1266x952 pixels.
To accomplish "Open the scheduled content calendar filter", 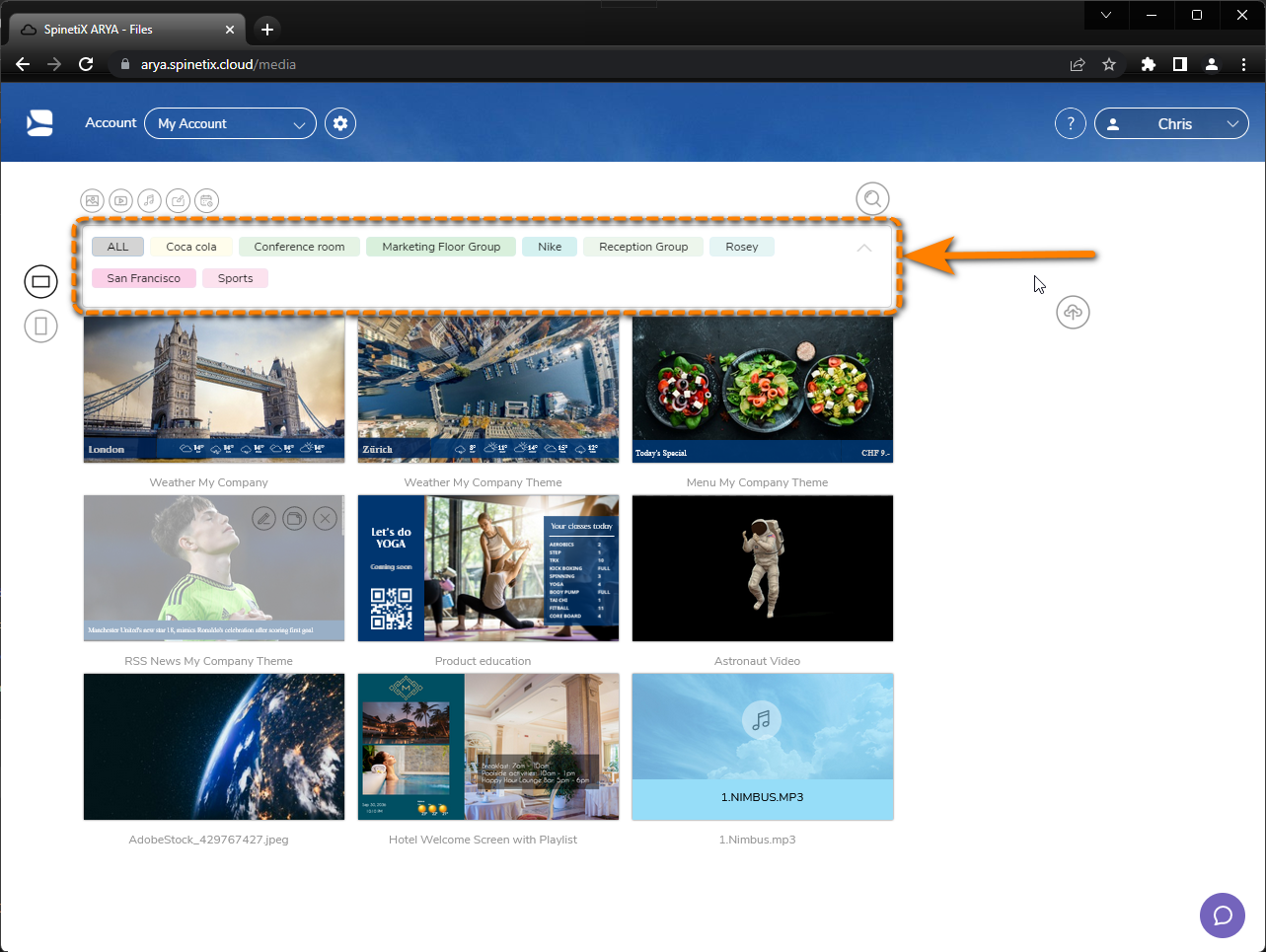I will coord(206,200).
